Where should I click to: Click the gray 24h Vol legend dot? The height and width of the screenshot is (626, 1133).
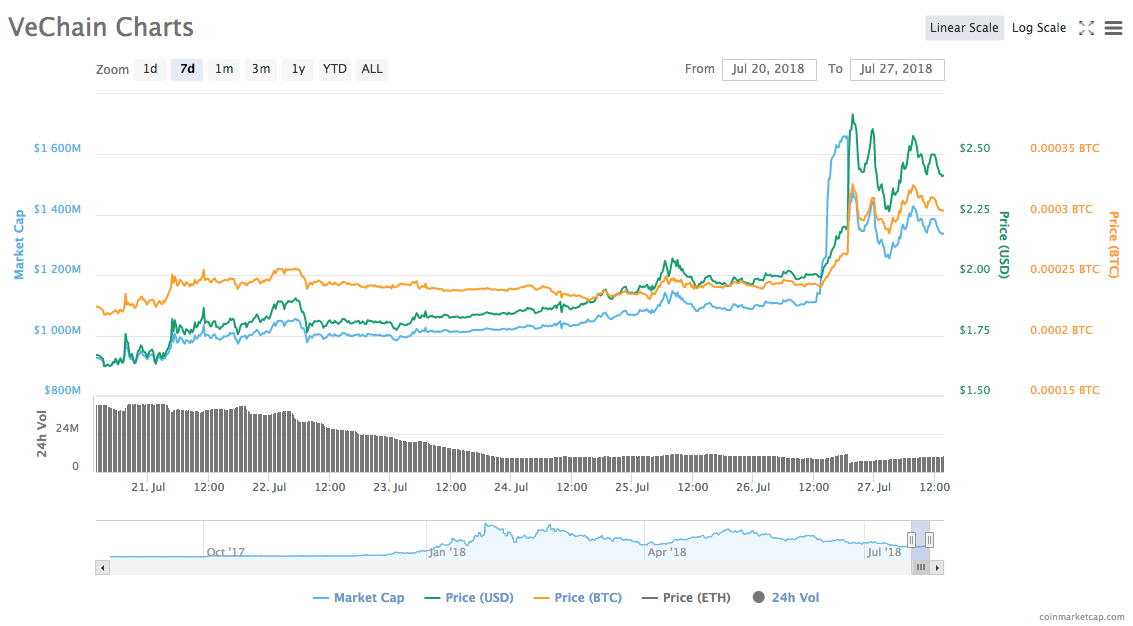click(757, 597)
